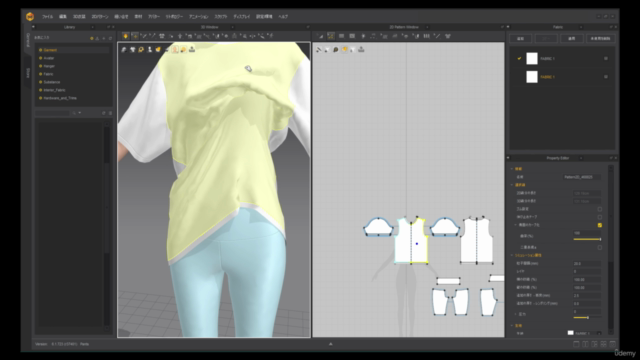Image resolution: width=640 pixels, height=360 pixels.
Task: Click the refresh icon beside the Library search field
Action: point(104,113)
